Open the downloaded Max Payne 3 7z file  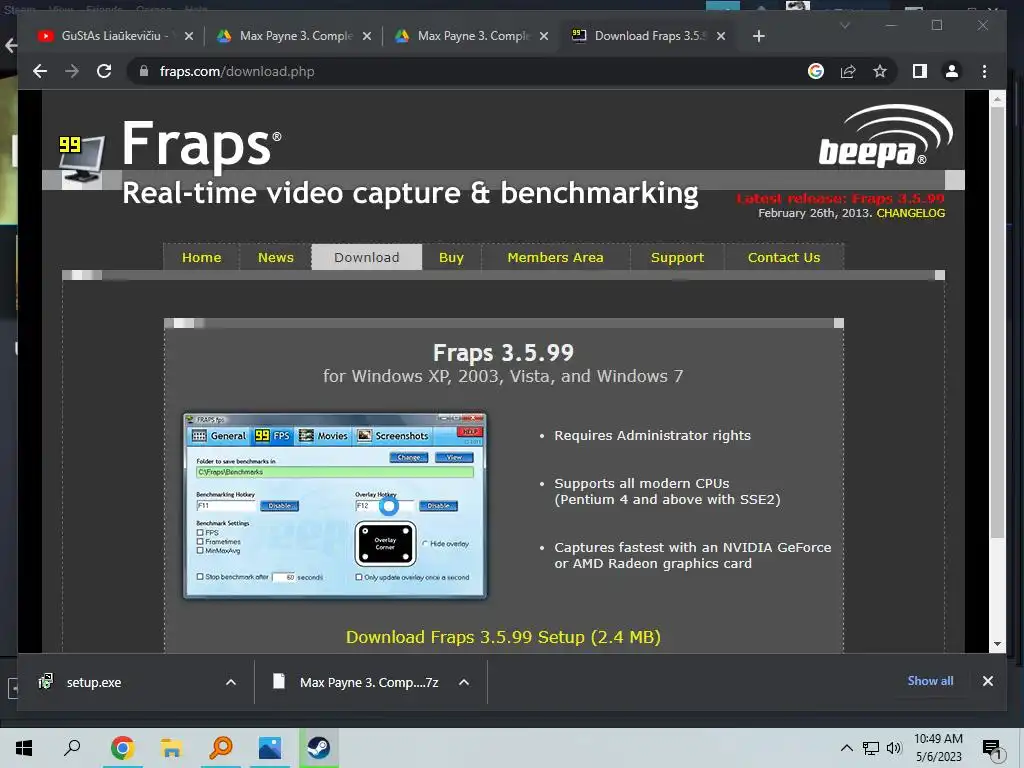point(356,682)
